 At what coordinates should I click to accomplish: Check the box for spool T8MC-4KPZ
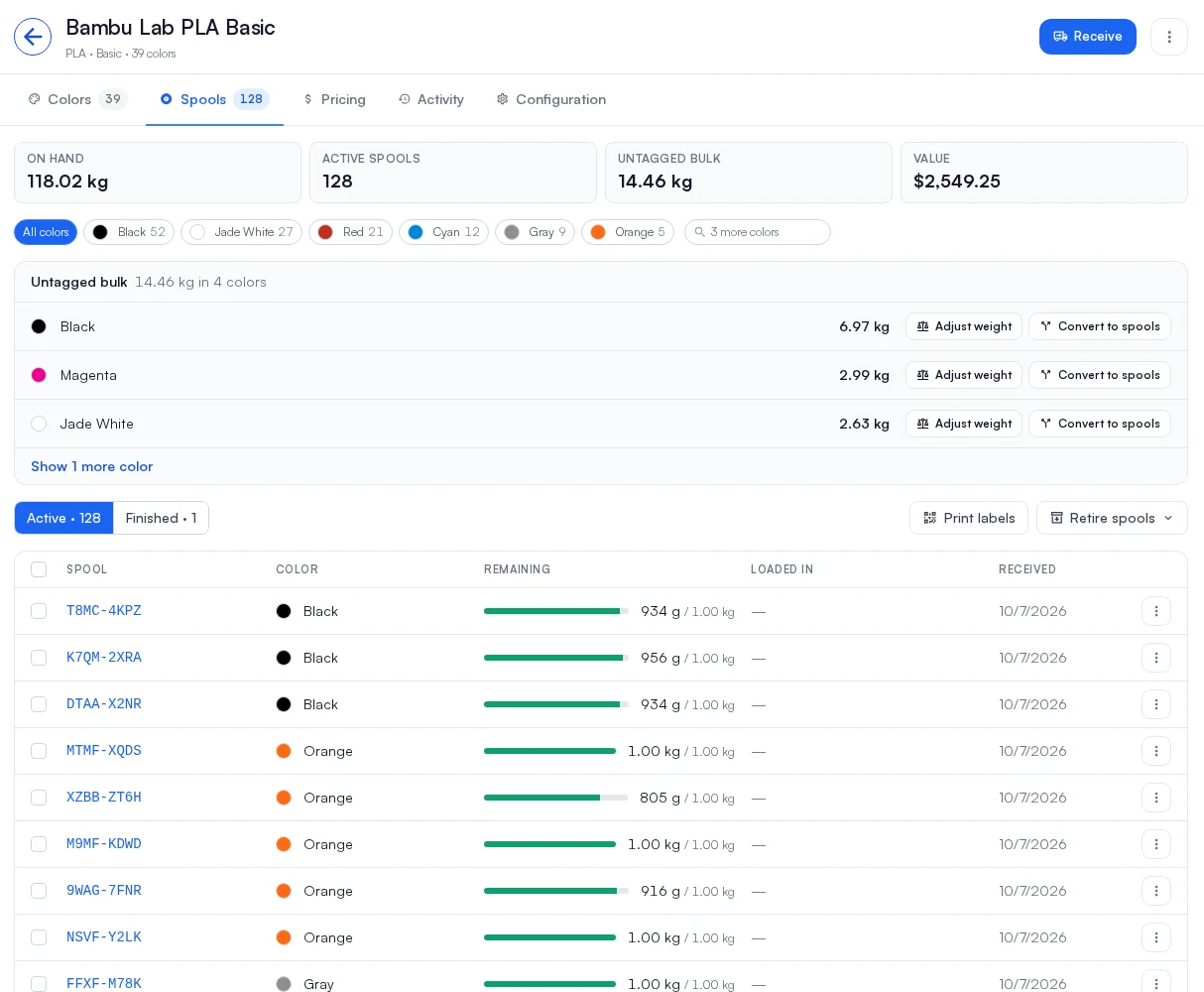pos(39,611)
